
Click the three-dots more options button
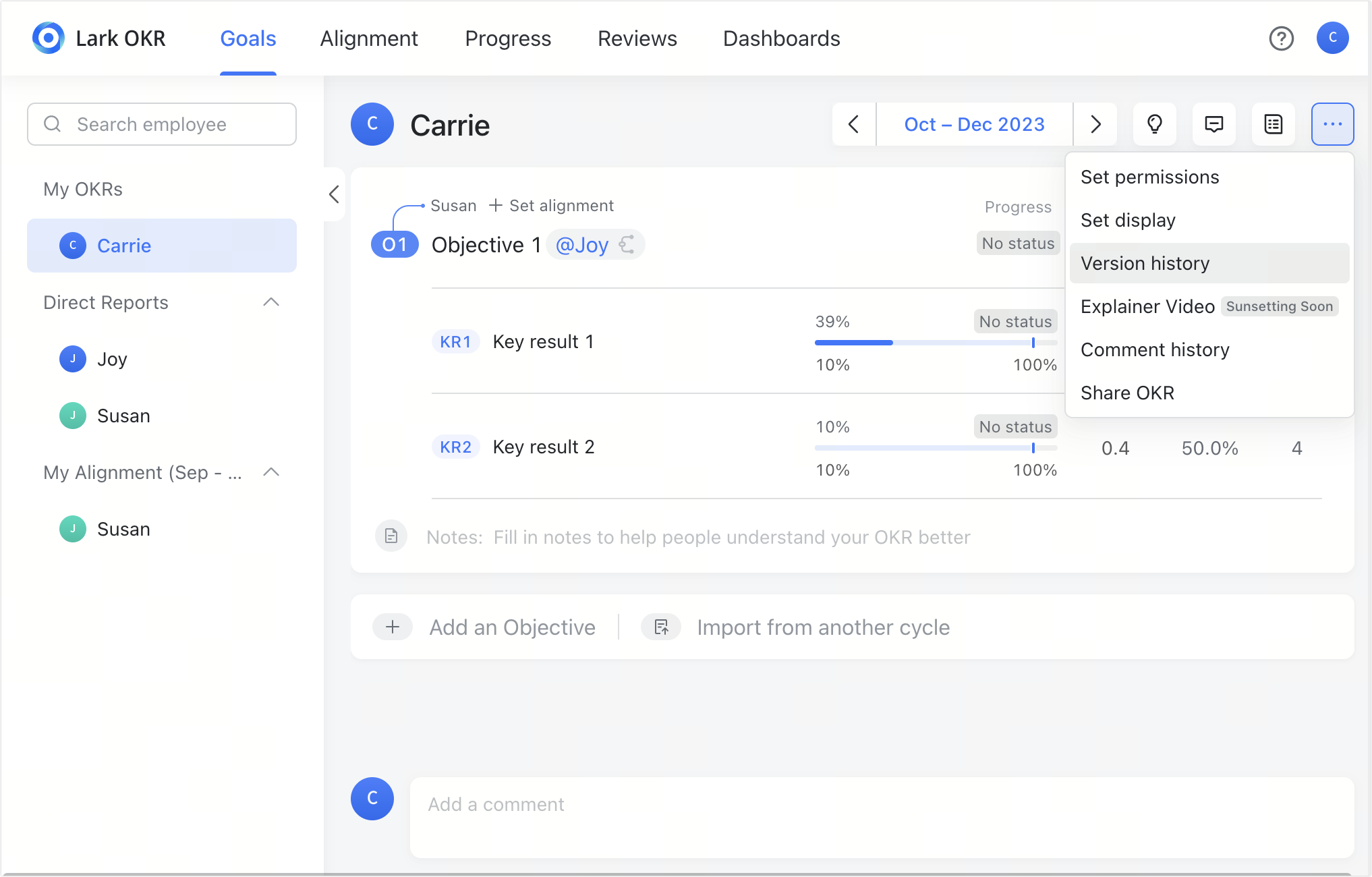pos(1332,124)
